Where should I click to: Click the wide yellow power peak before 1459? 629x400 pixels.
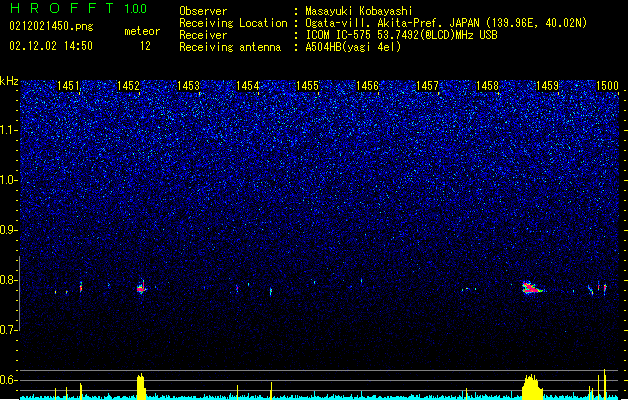pyautogui.click(x=532, y=388)
